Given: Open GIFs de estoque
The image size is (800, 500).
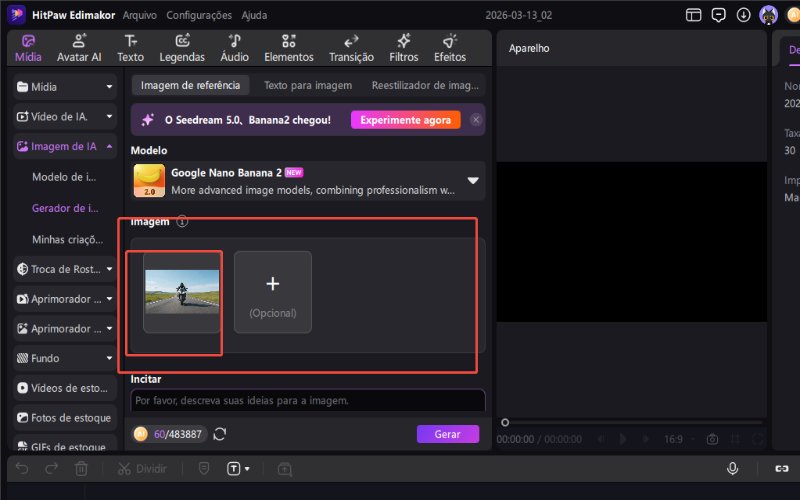Looking at the screenshot, I should point(65,445).
